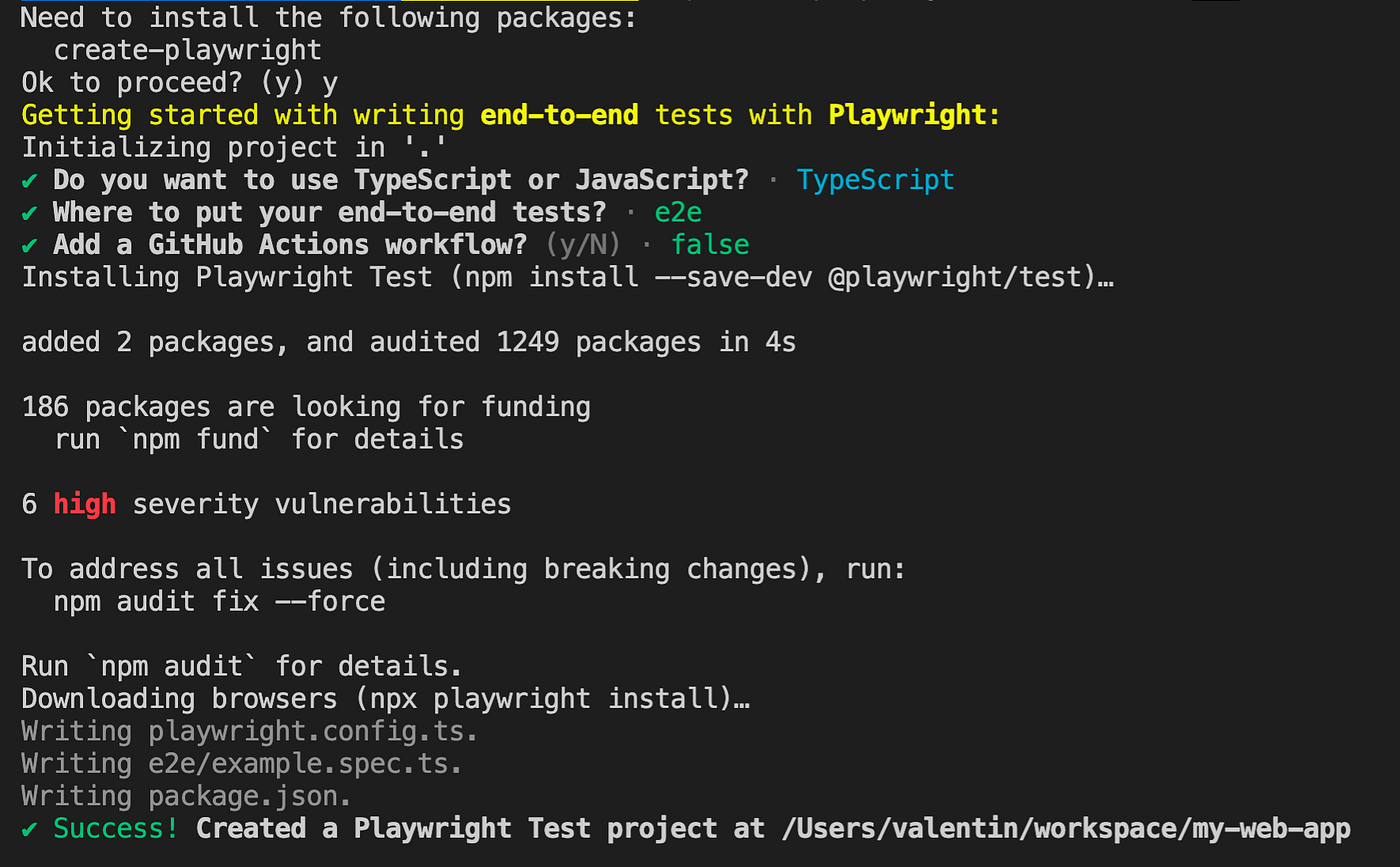Click the playwright.config.ts file name
The width and height of the screenshot is (1400, 867).
(313, 731)
